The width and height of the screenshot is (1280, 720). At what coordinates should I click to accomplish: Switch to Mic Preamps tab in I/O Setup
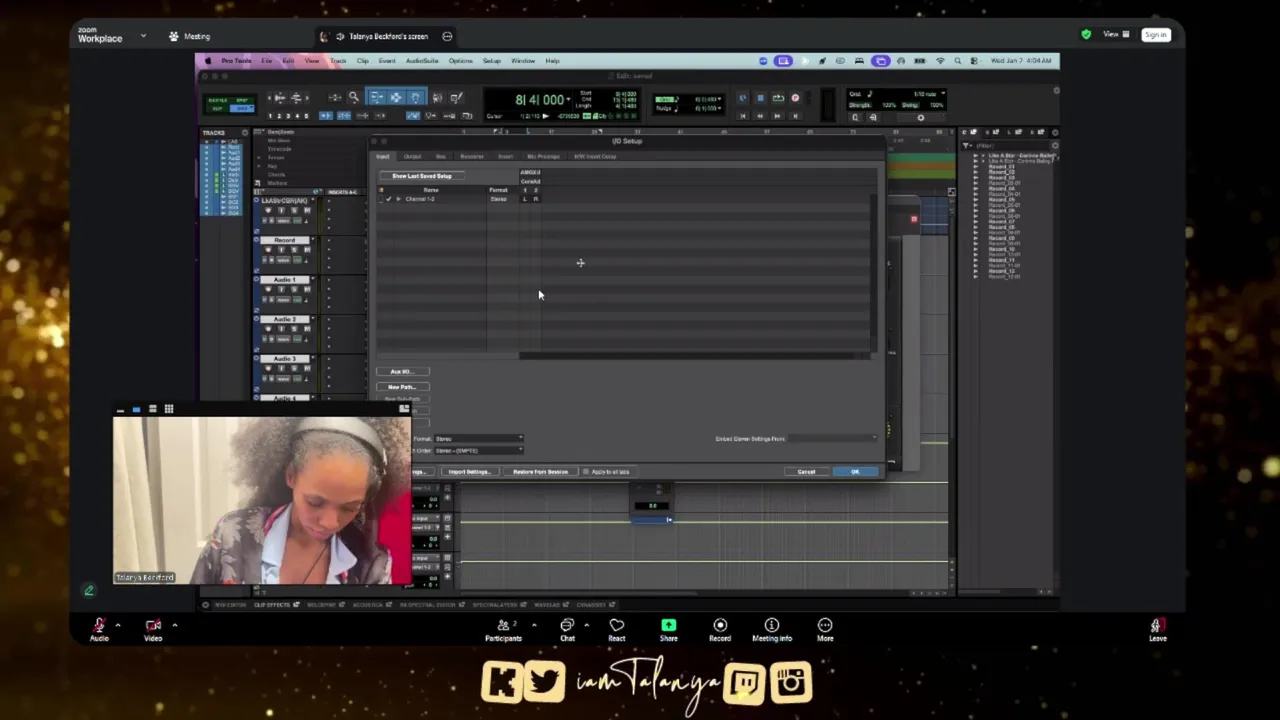543,157
